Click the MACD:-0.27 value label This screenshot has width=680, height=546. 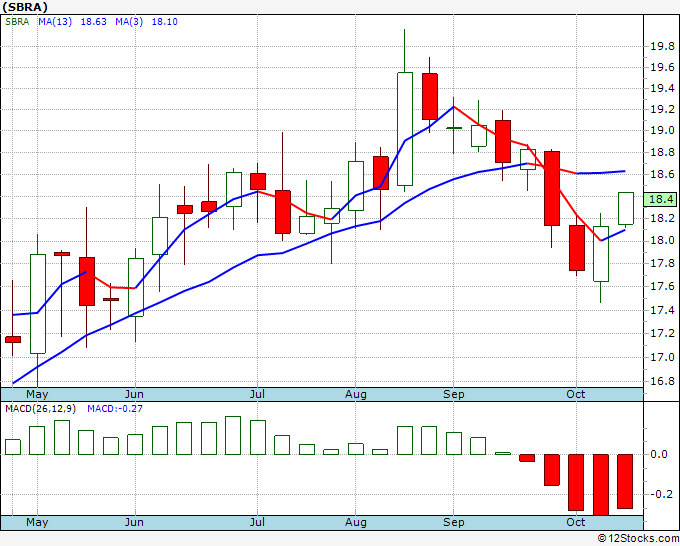(115, 409)
